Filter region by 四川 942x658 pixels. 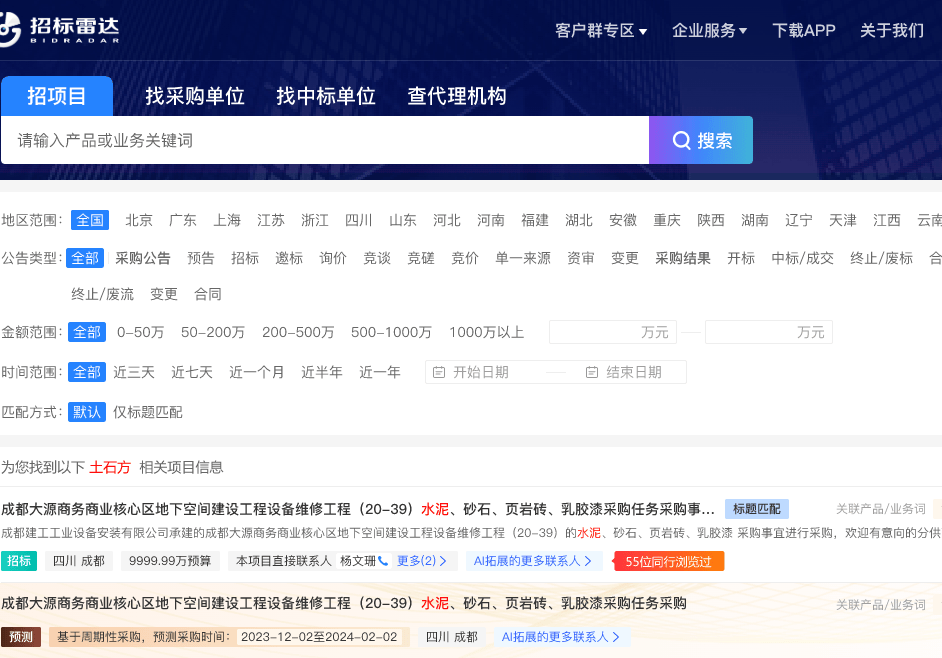tap(359, 221)
